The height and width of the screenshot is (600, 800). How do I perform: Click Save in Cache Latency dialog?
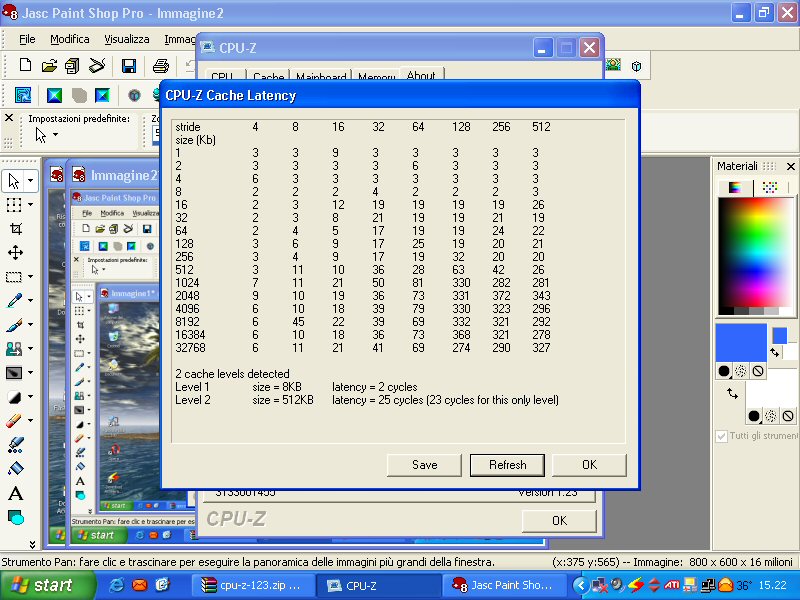coord(424,465)
